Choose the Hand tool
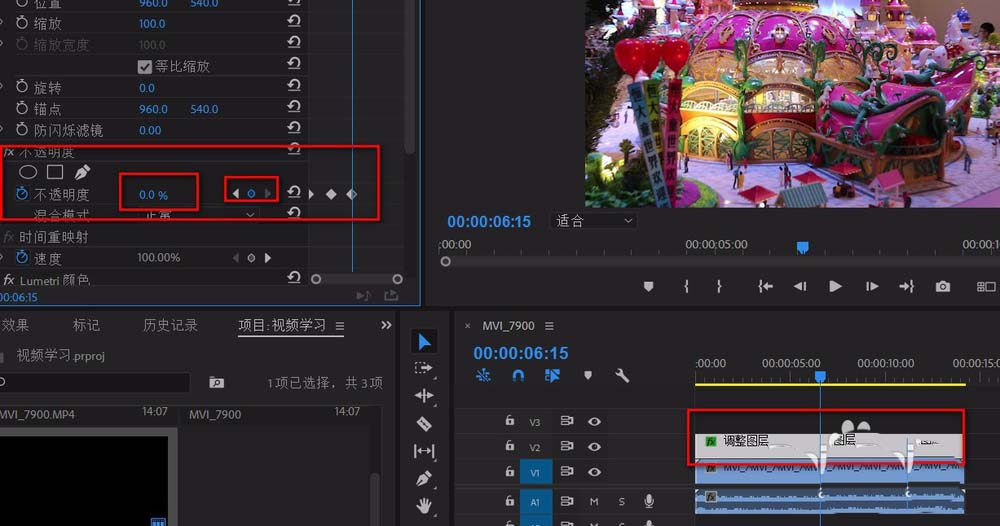This screenshot has height=526, width=1000. coord(423,506)
